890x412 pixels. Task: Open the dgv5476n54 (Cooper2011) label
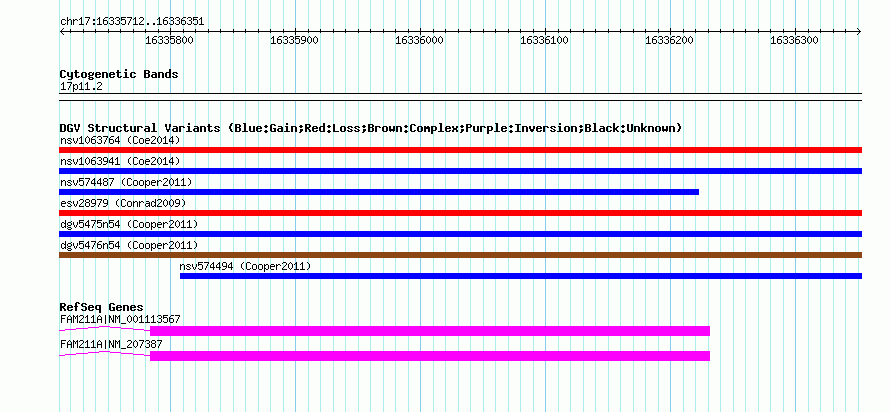tap(129, 245)
